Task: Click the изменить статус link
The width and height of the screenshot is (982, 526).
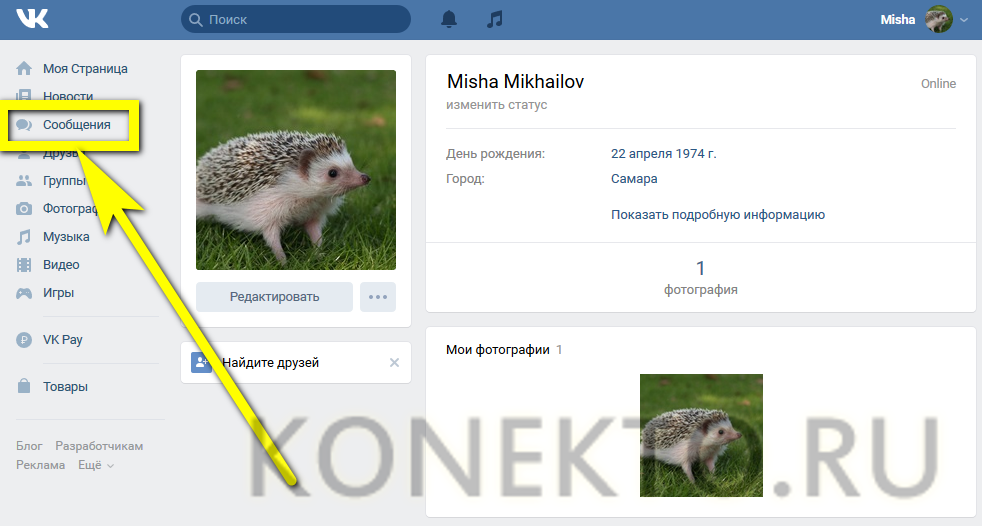Action: (497, 105)
